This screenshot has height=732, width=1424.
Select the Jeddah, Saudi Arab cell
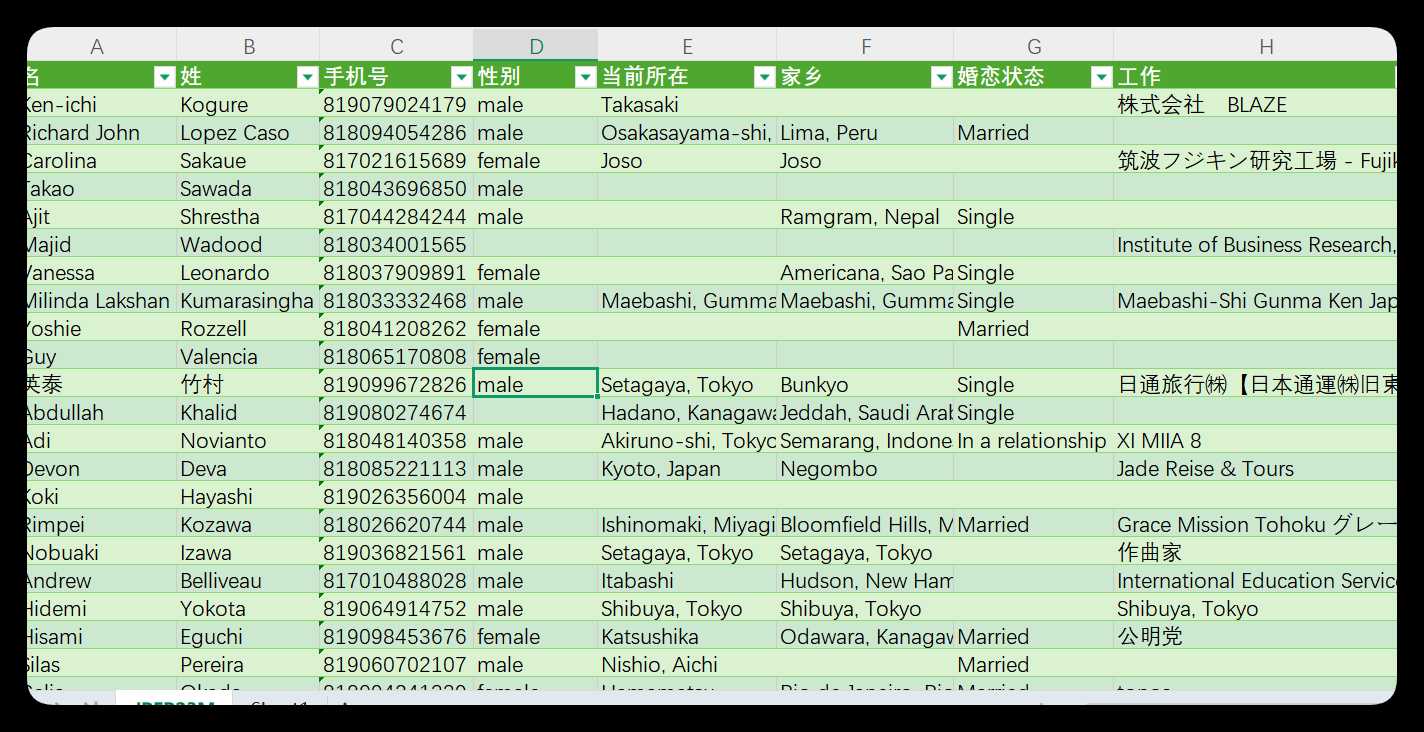point(865,412)
